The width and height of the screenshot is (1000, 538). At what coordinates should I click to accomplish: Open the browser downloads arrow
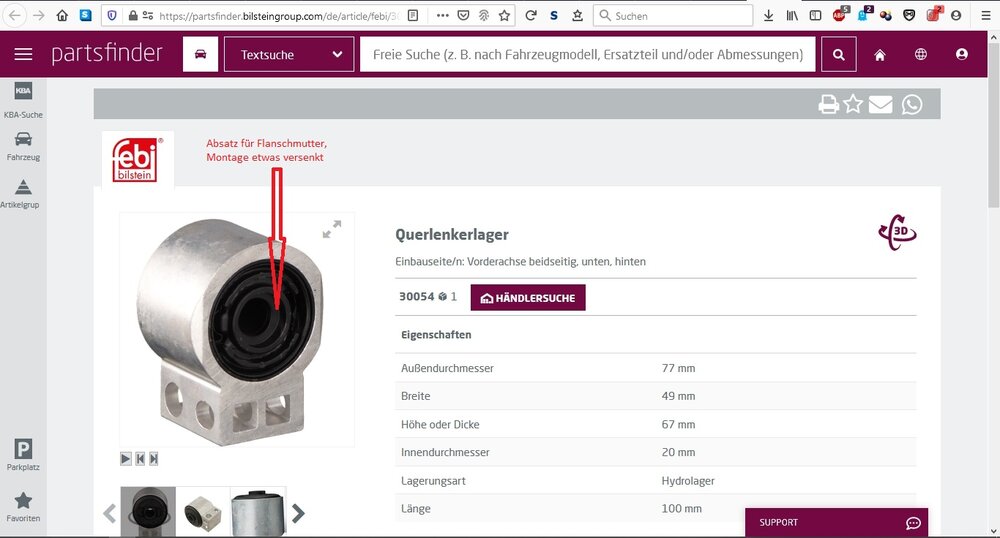(x=768, y=15)
